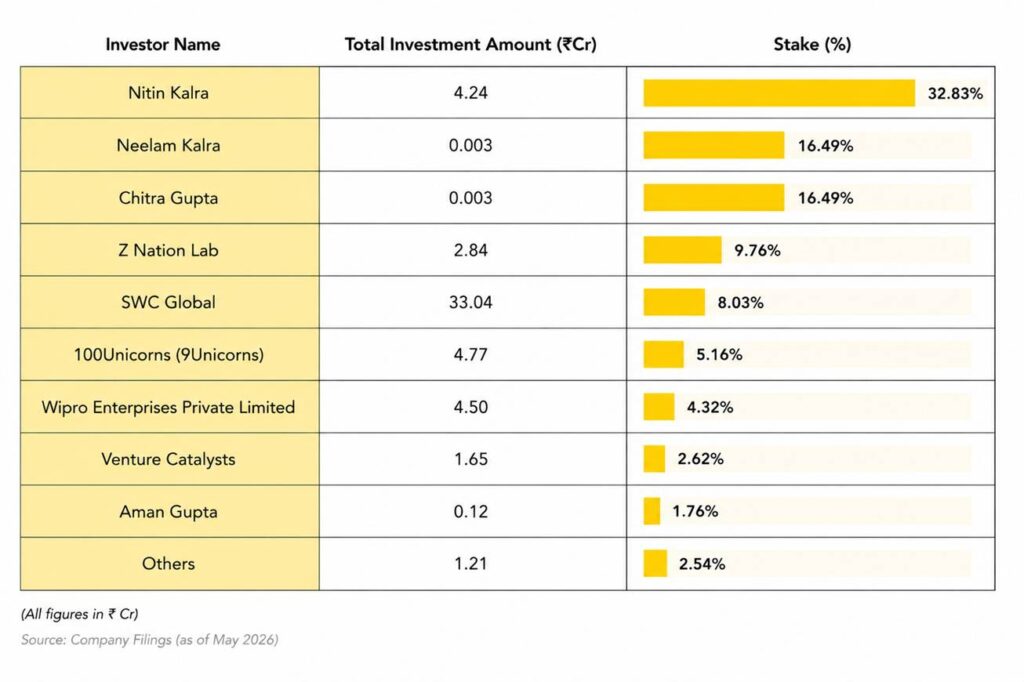The height and width of the screenshot is (682, 1024).
Task: Select Wipro Enterprises Private Limited cell
Action: (x=170, y=407)
